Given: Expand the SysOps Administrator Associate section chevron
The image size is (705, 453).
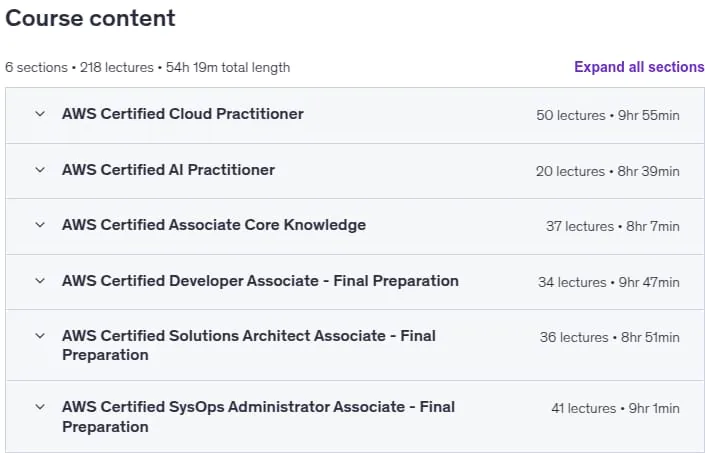Looking at the screenshot, I should pyautogui.click(x=40, y=407).
